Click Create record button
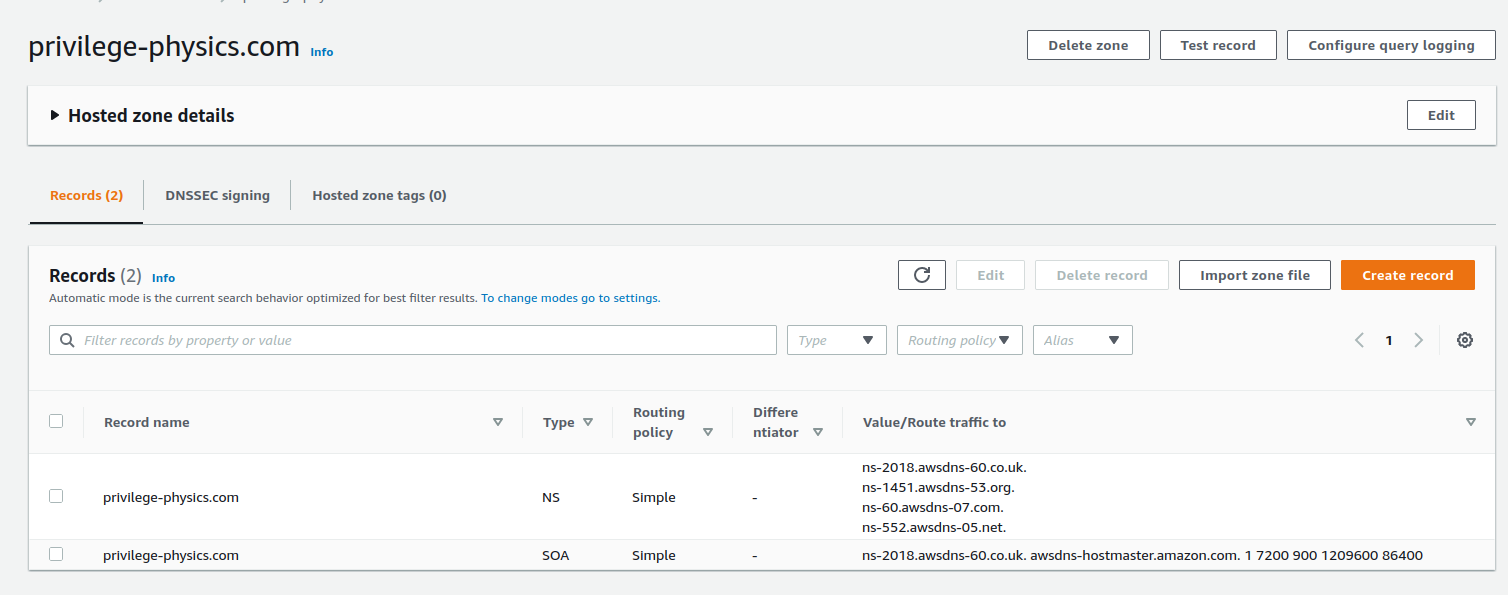This screenshot has height=595, width=1508. pos(1408,275)
